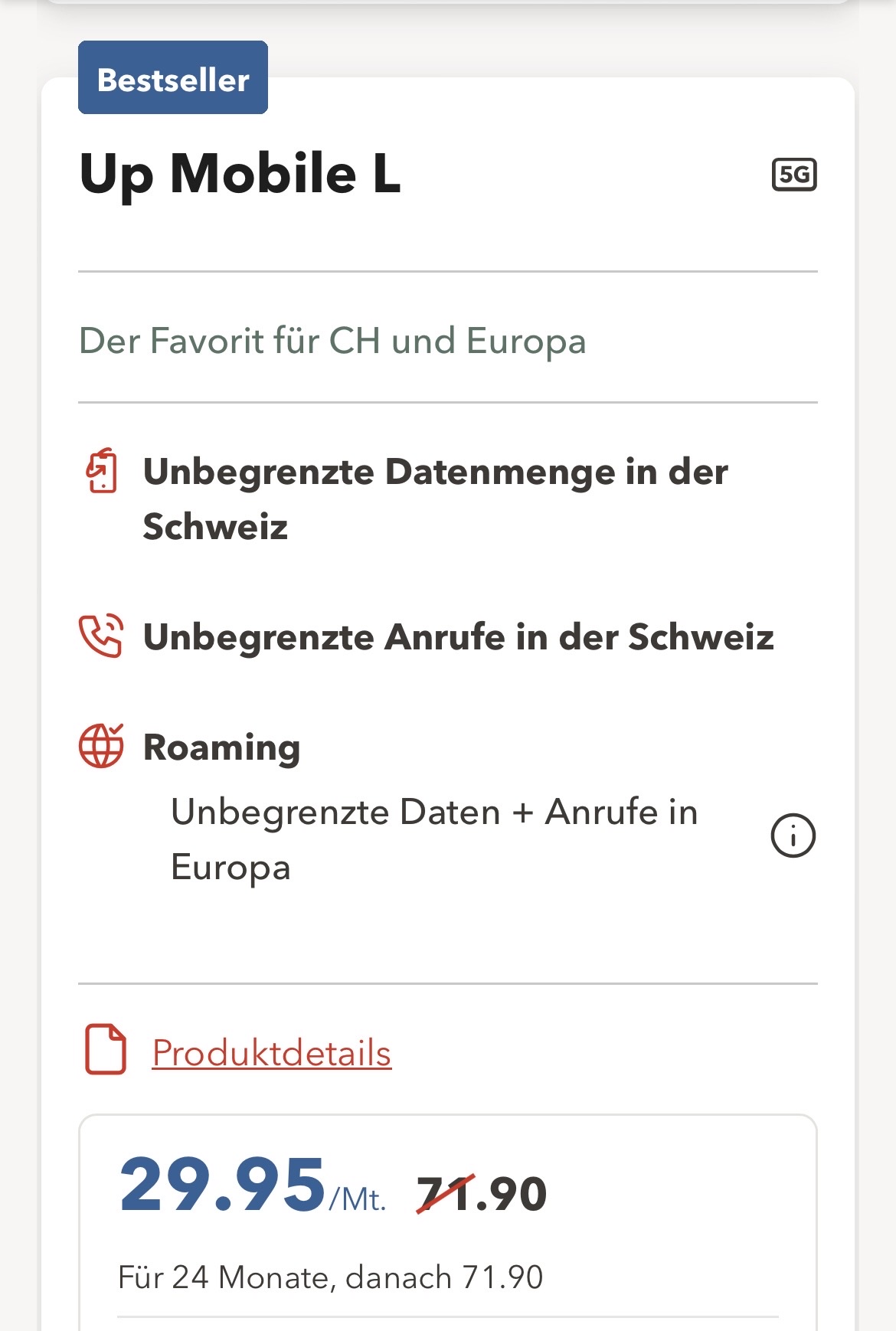Click the blue 29.95 promotional price
Viewport: 896px width, 1331px height.
tap(223, 1185)
